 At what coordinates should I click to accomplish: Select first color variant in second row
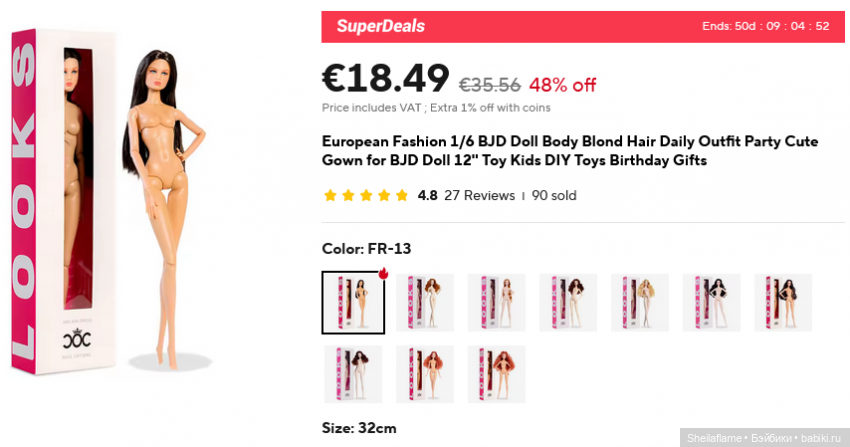[x=352, y=374]
